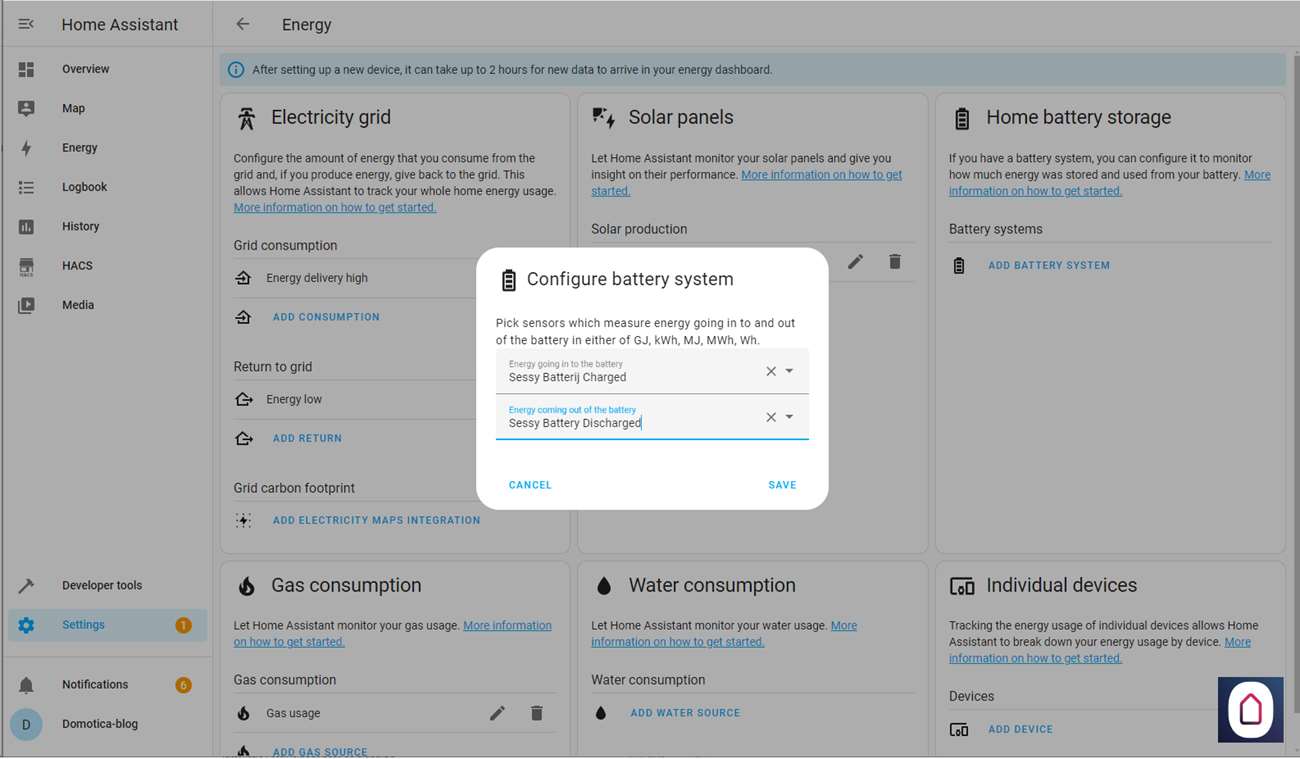Open Developer tools in the sidebar
The width and height of the screenshot is (1300, 759).
pos(101,585)
